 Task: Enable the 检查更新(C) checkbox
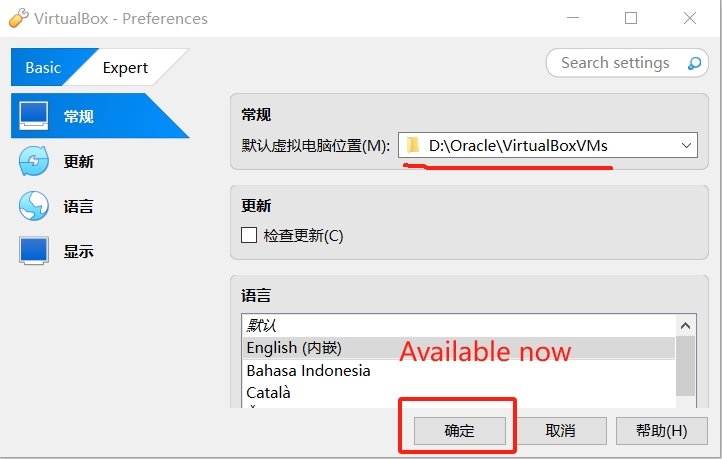(x=249, y=235)
